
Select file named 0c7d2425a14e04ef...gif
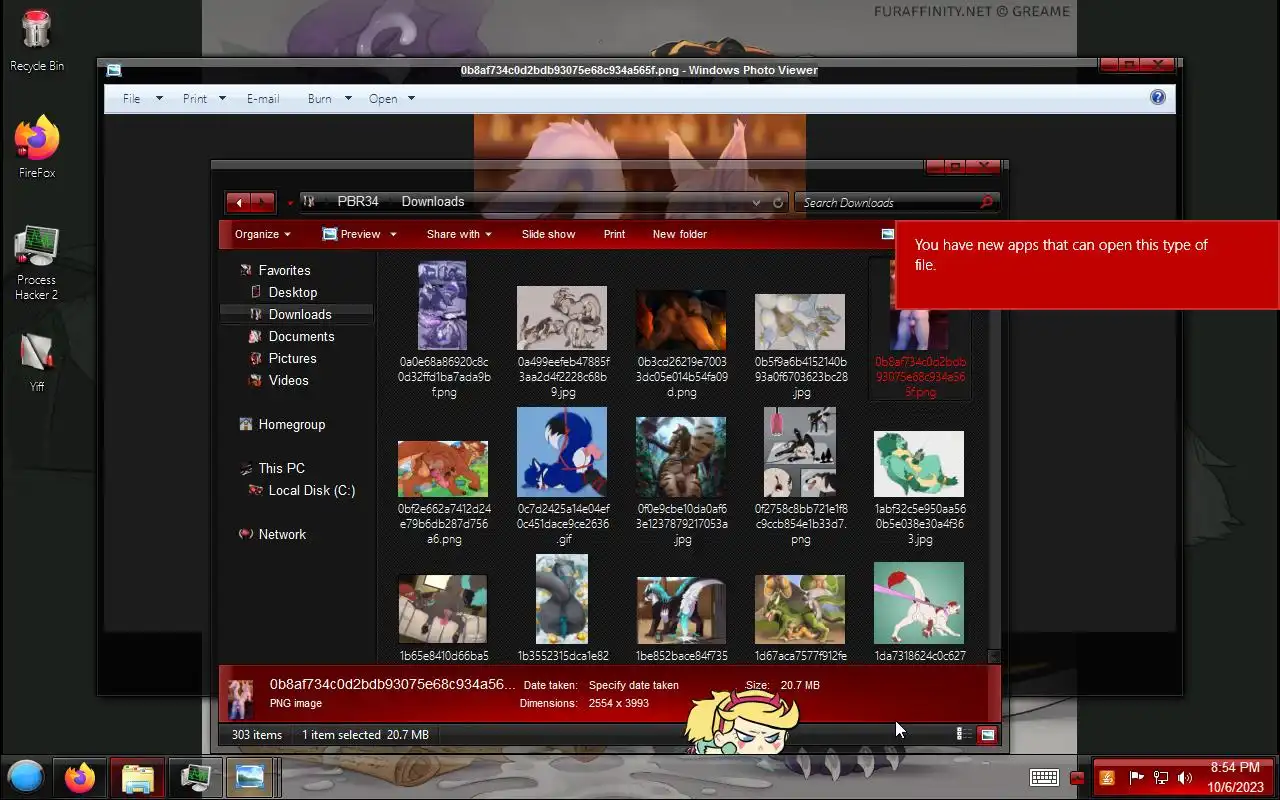coord(563,477)
